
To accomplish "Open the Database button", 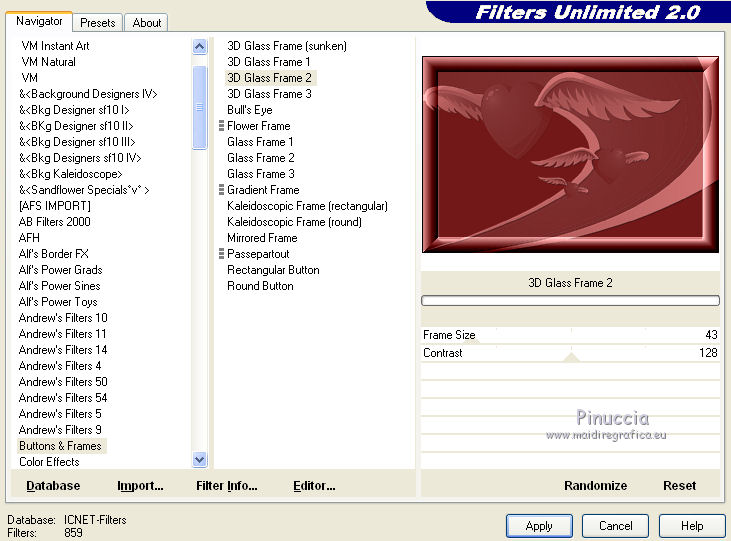I will click(x=53, y=486).
